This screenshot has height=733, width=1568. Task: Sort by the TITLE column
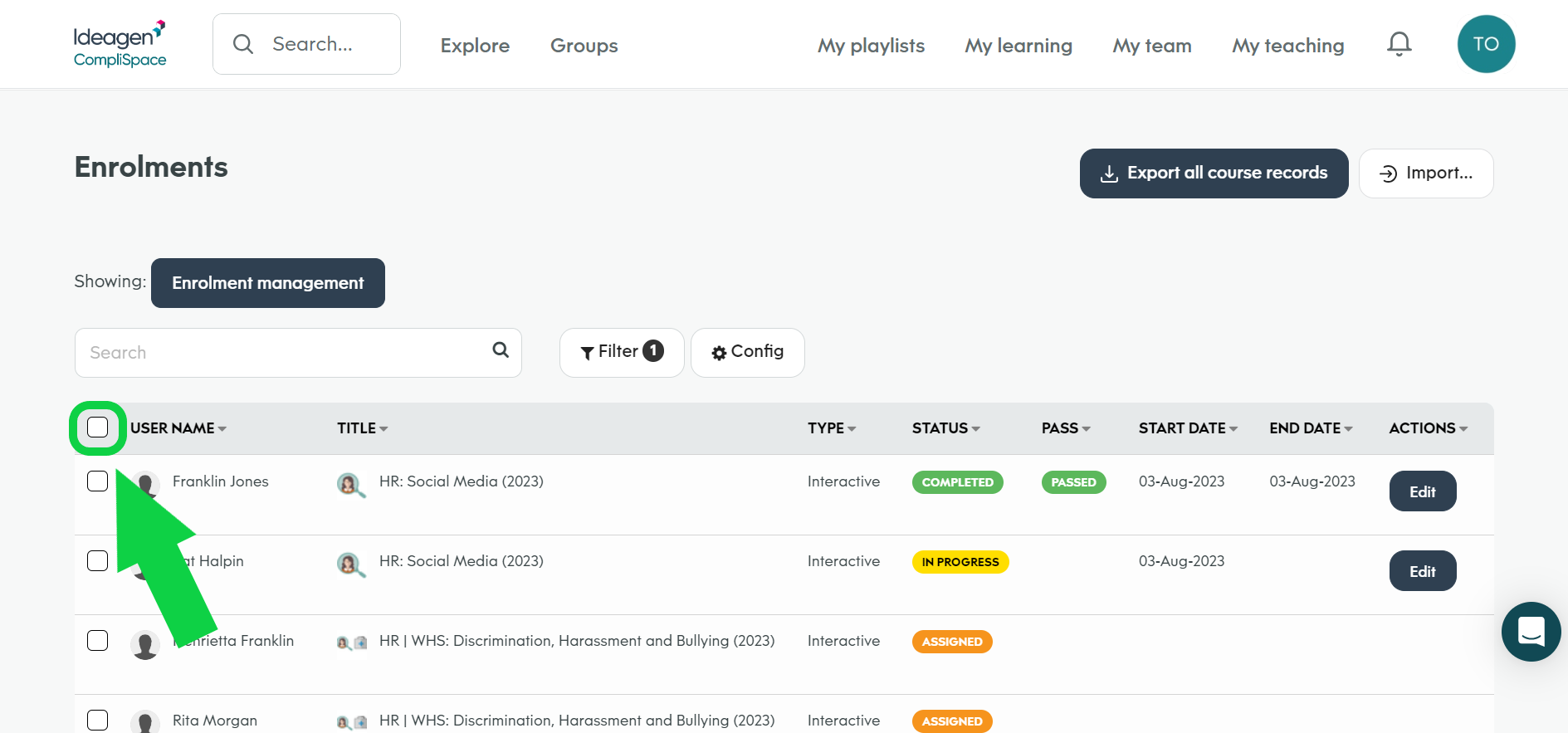(x=363, y=428)
